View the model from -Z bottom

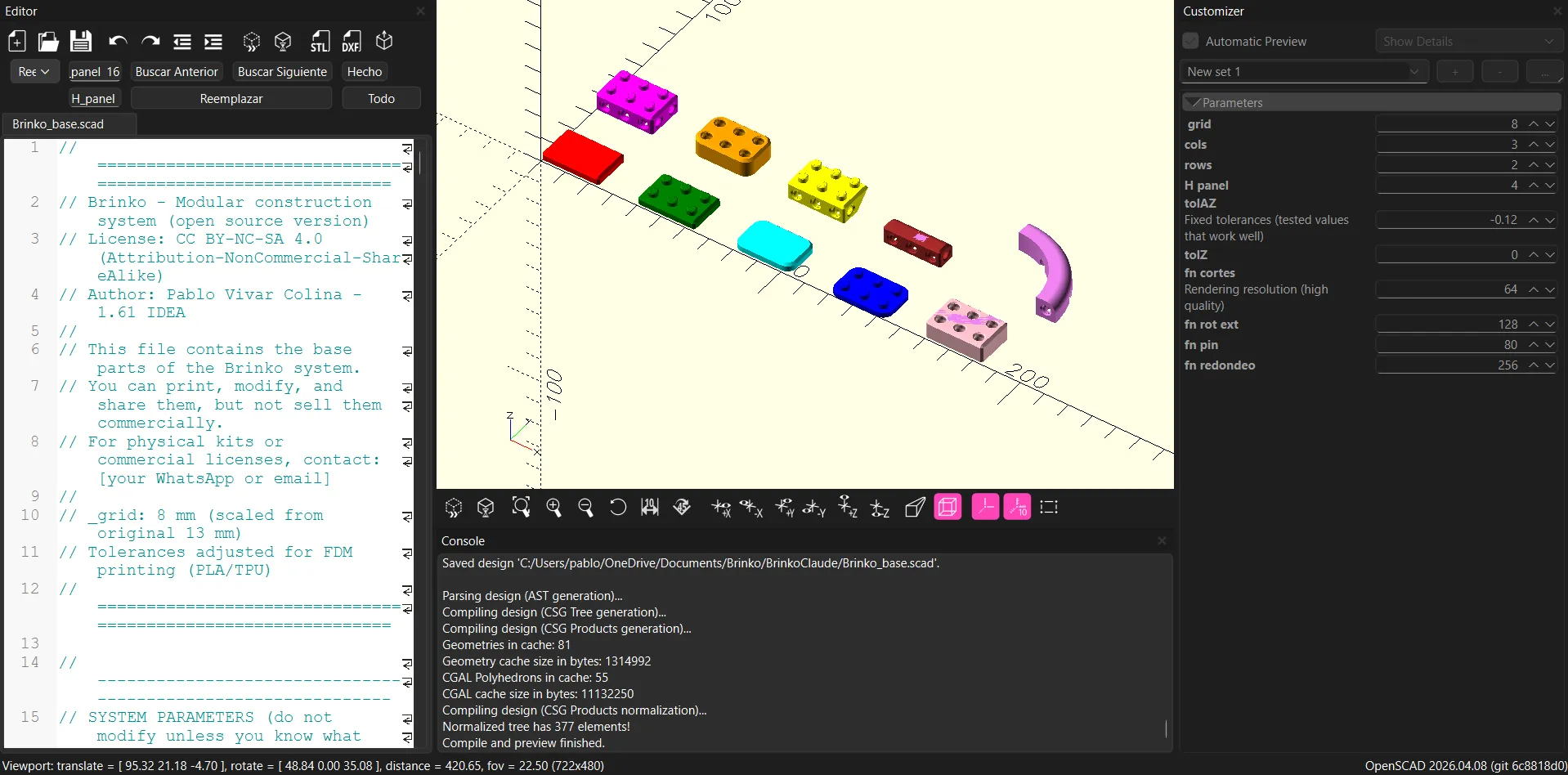[880, 508]
